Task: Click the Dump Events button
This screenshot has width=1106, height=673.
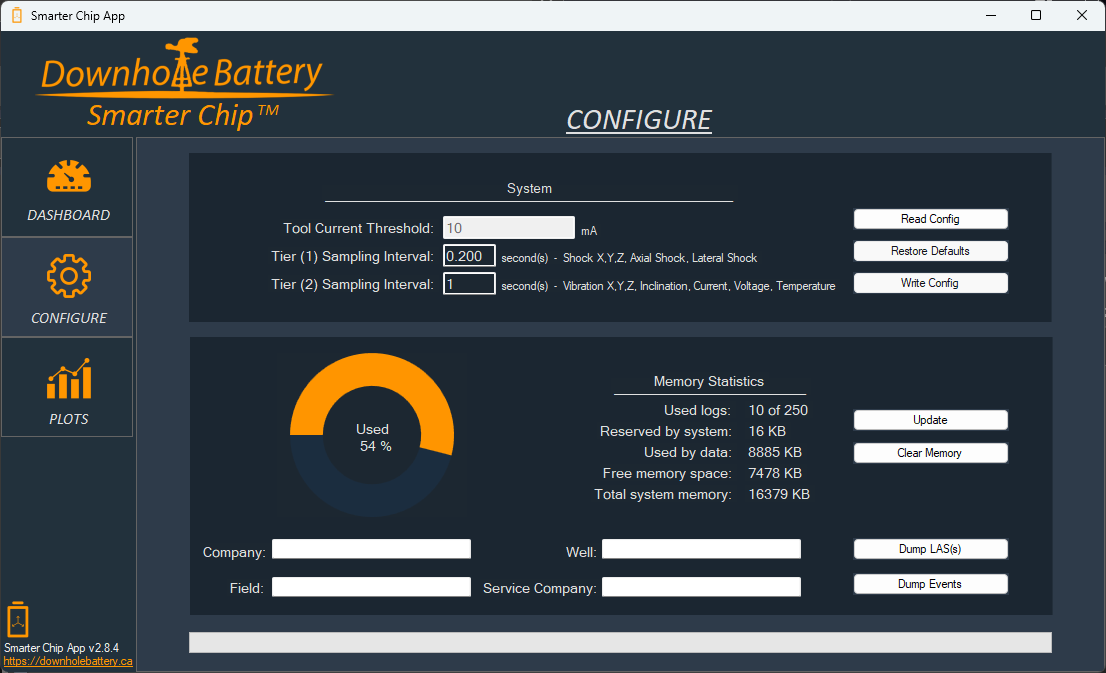Action: click(x=930, y=584)
